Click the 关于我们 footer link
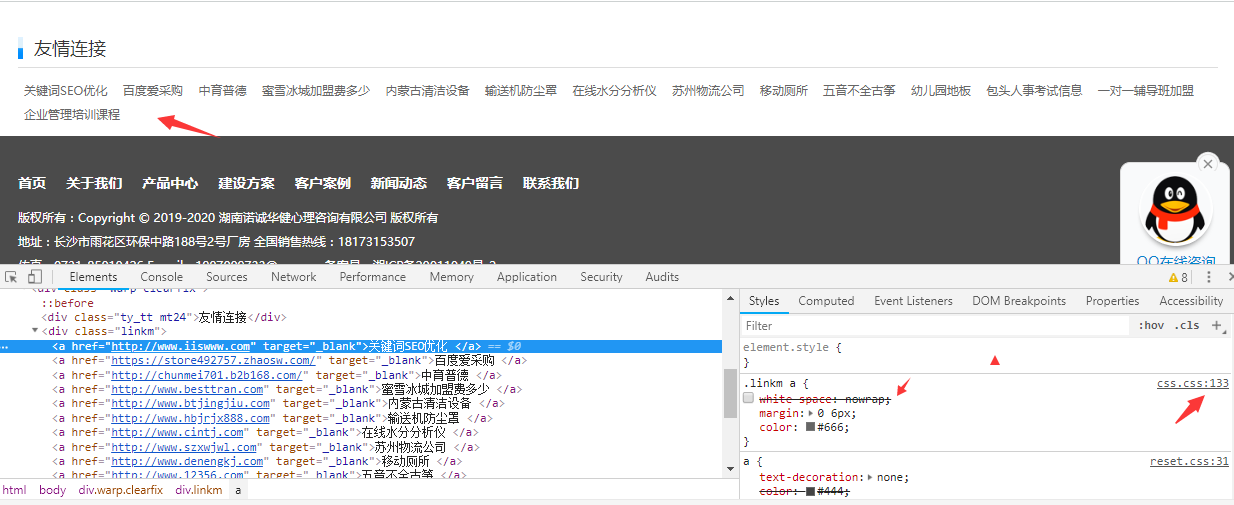 (94, 183)
